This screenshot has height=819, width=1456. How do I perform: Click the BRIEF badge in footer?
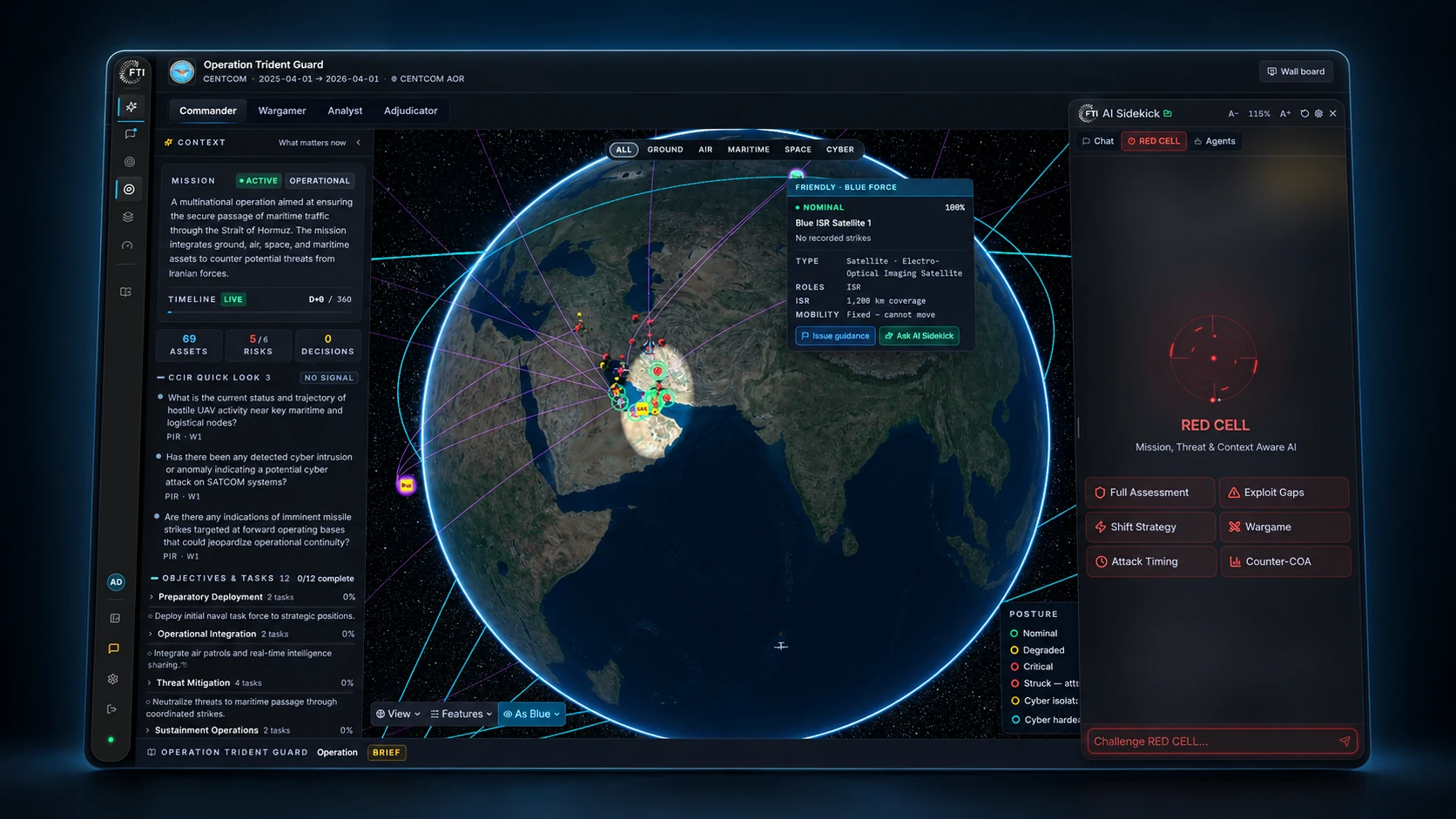click(x=387, y=753)
